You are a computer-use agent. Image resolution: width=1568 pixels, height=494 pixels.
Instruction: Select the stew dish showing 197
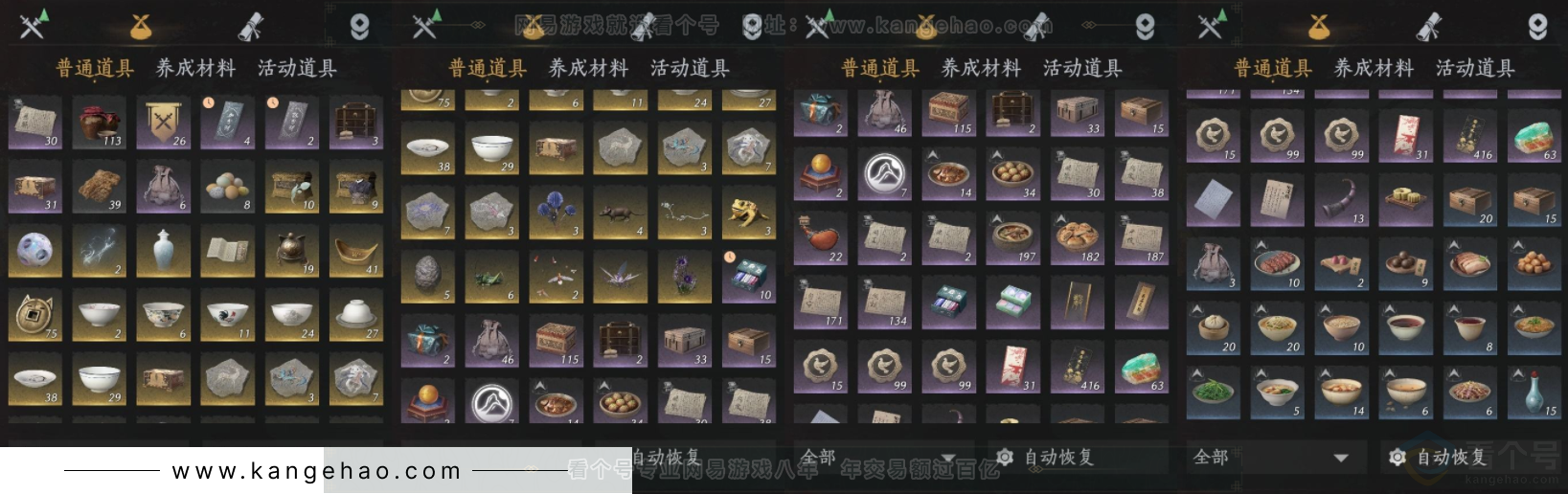pos(1013,238)
